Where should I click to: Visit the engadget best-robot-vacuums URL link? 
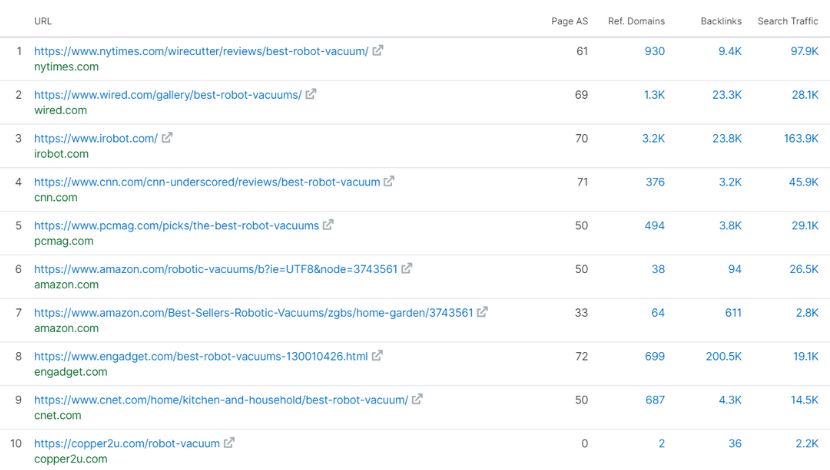click(x=201, y=356)
